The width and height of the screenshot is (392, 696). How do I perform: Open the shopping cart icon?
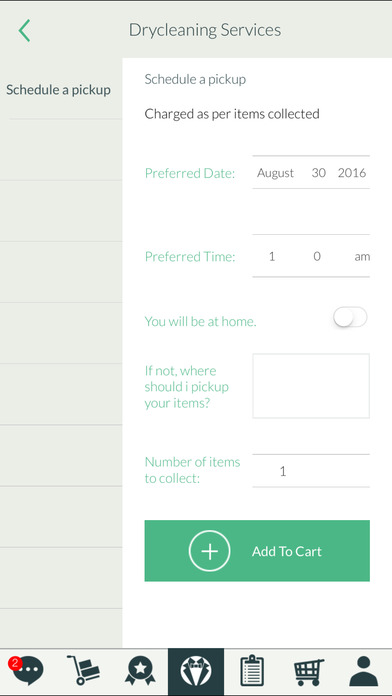[x=309, y=671]
